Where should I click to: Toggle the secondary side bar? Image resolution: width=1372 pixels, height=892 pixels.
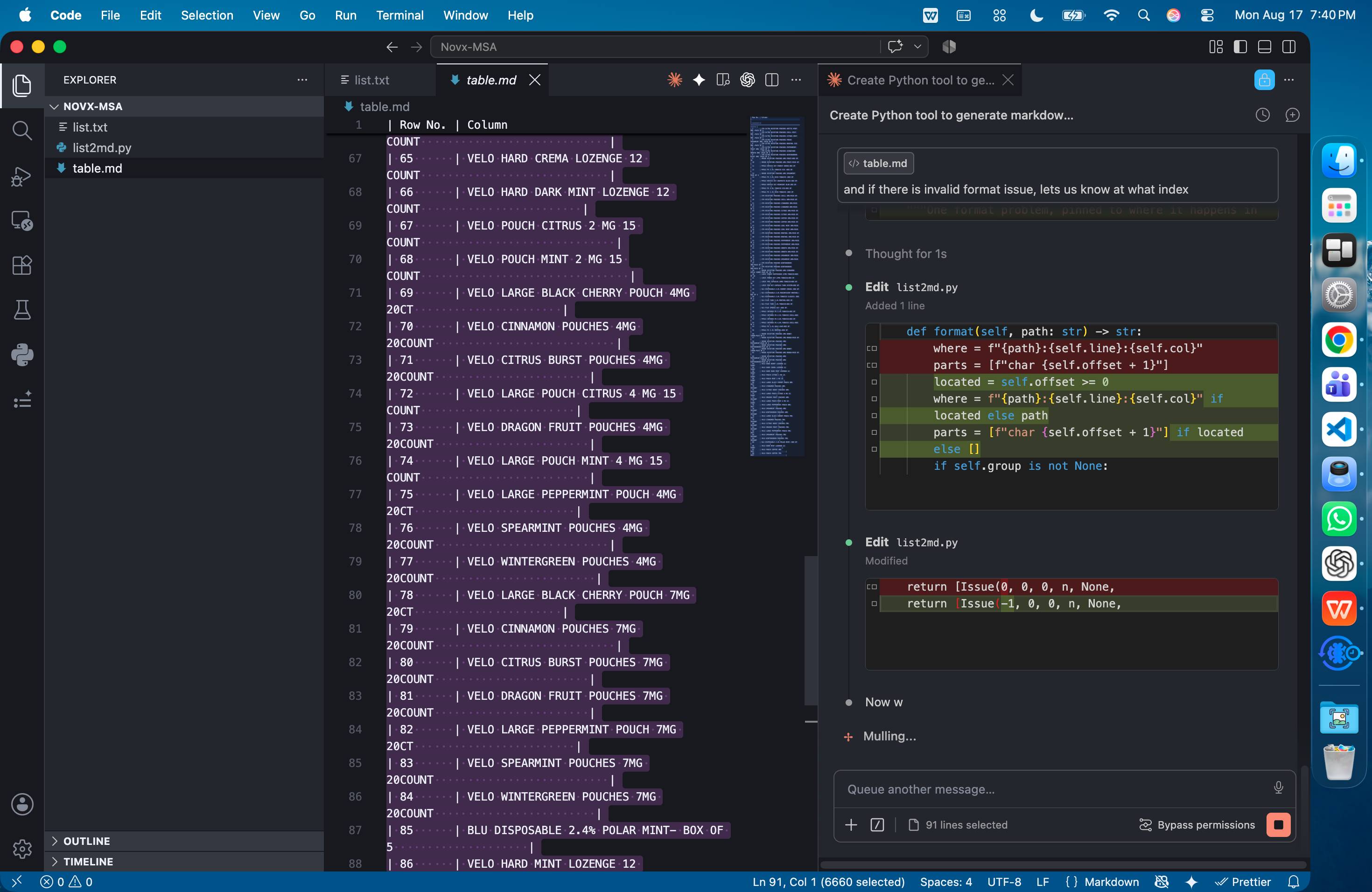(1289, 47)
